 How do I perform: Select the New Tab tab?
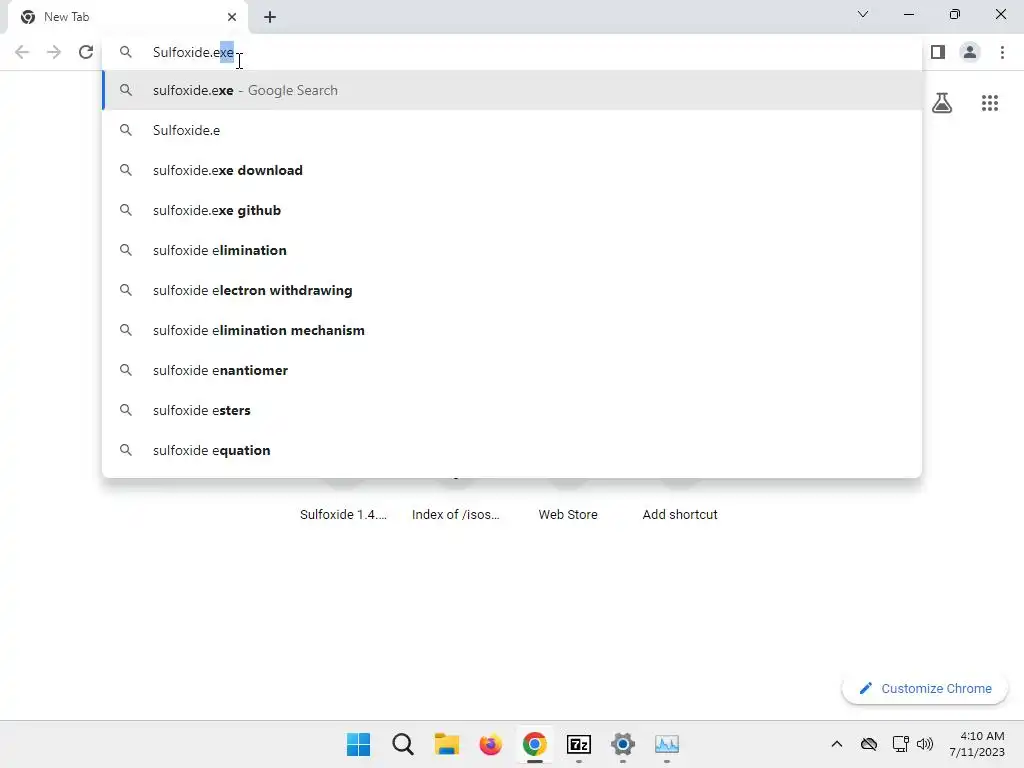click(128, 17)
